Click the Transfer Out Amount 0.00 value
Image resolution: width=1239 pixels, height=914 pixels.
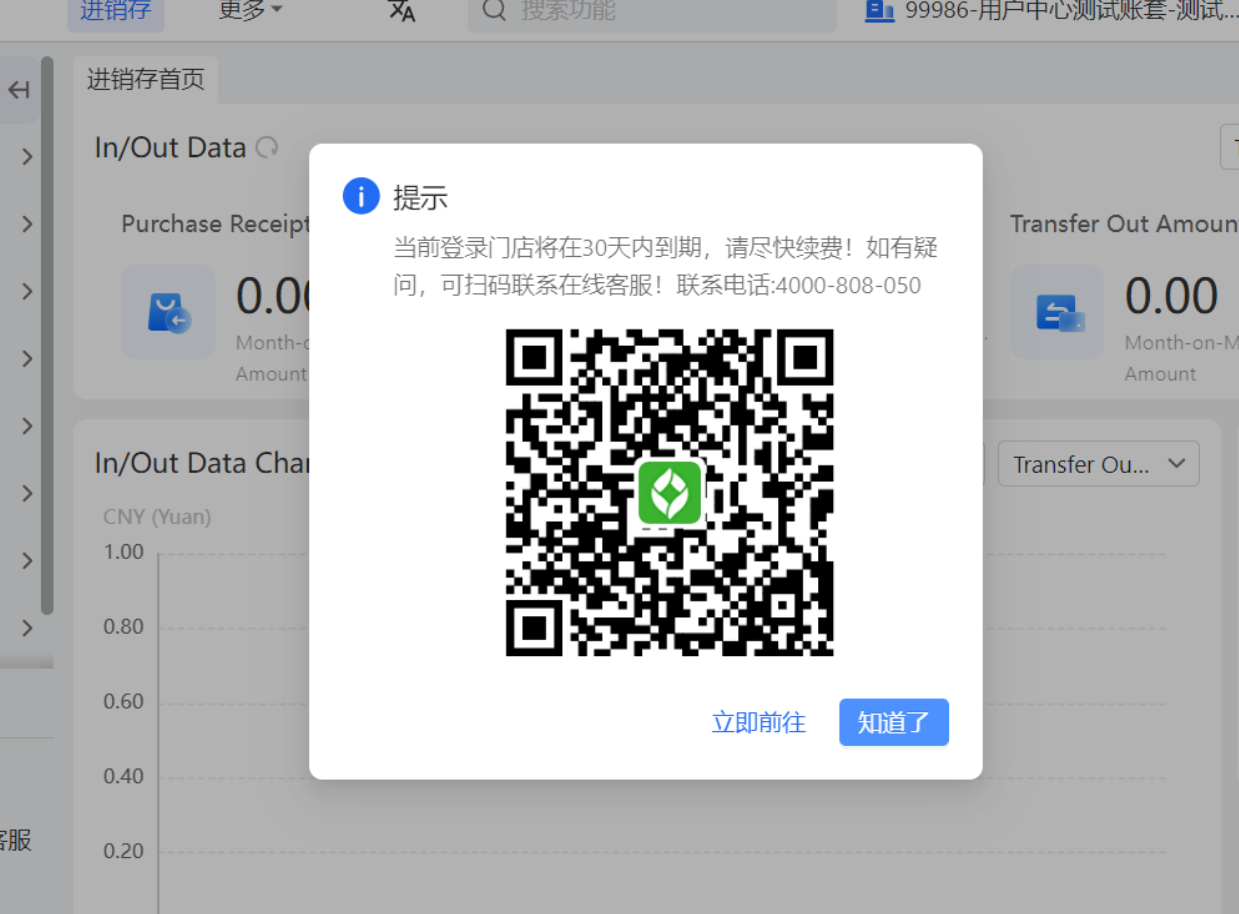coord(1171,296)
